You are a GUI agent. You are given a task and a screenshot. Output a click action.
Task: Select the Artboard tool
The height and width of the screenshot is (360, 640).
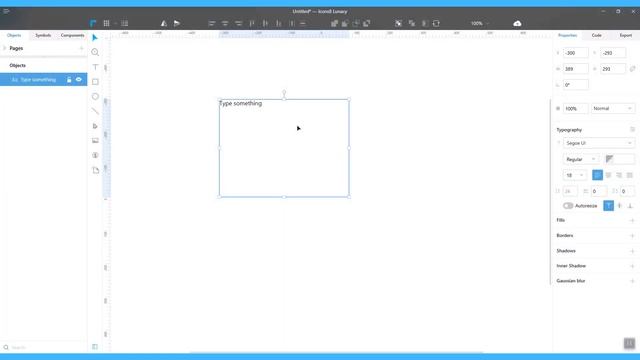(95, 170)
